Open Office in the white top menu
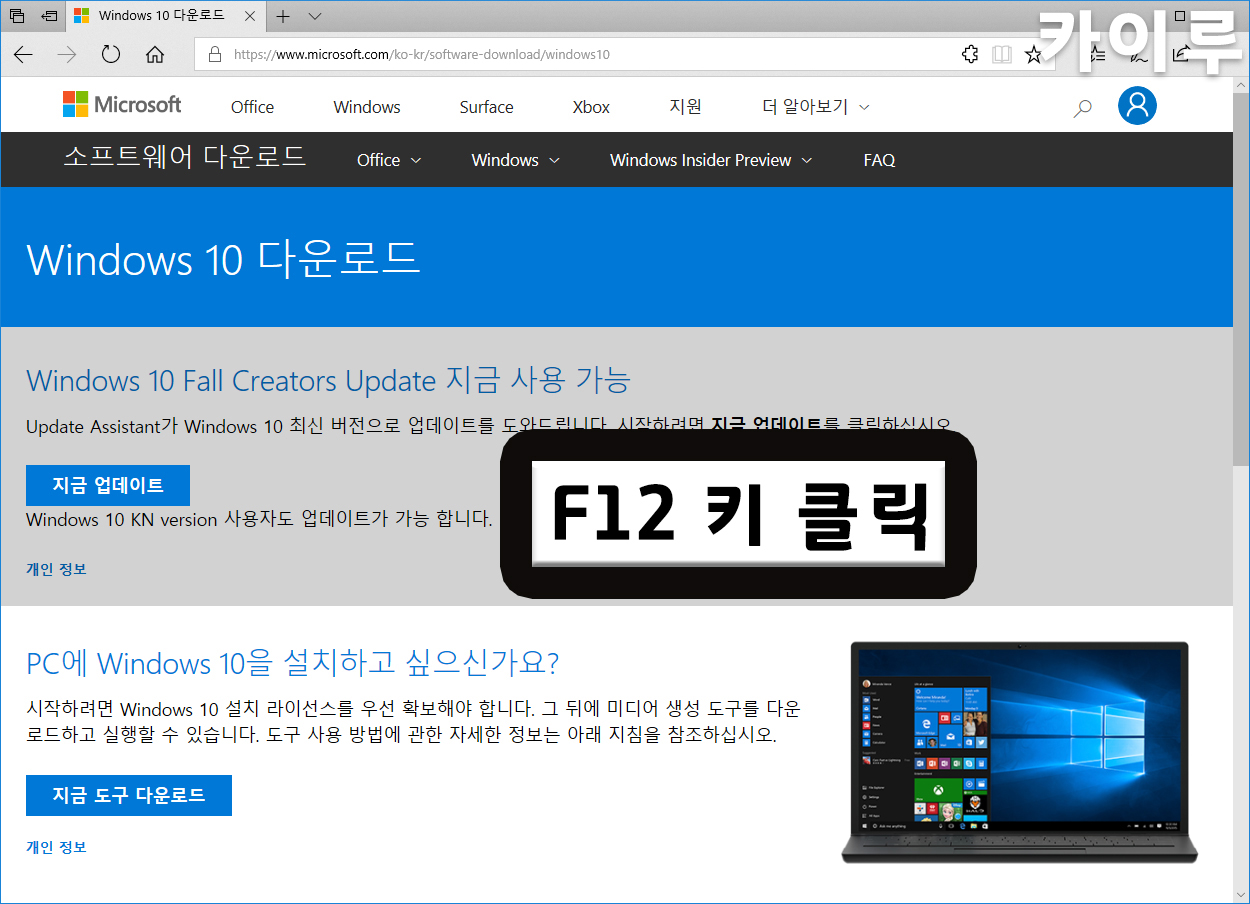Image resolution: width=1250 pixels, height=904 pixels. pos(252,107)
